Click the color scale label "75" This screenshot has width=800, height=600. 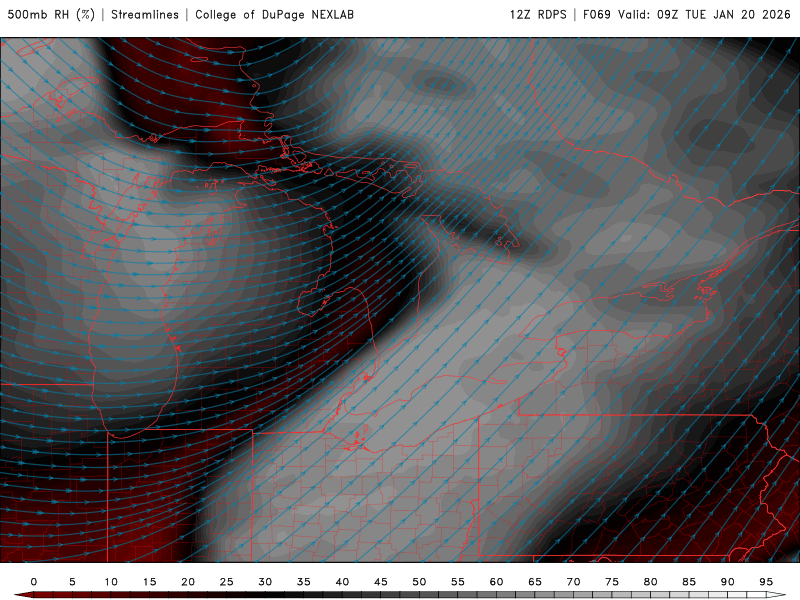click(x=612, y=582)
